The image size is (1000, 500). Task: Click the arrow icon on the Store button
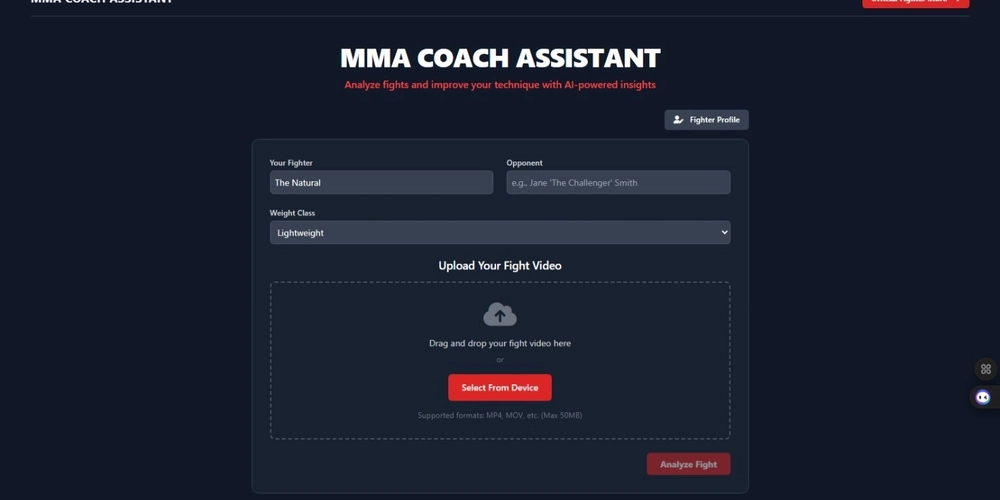958,1
